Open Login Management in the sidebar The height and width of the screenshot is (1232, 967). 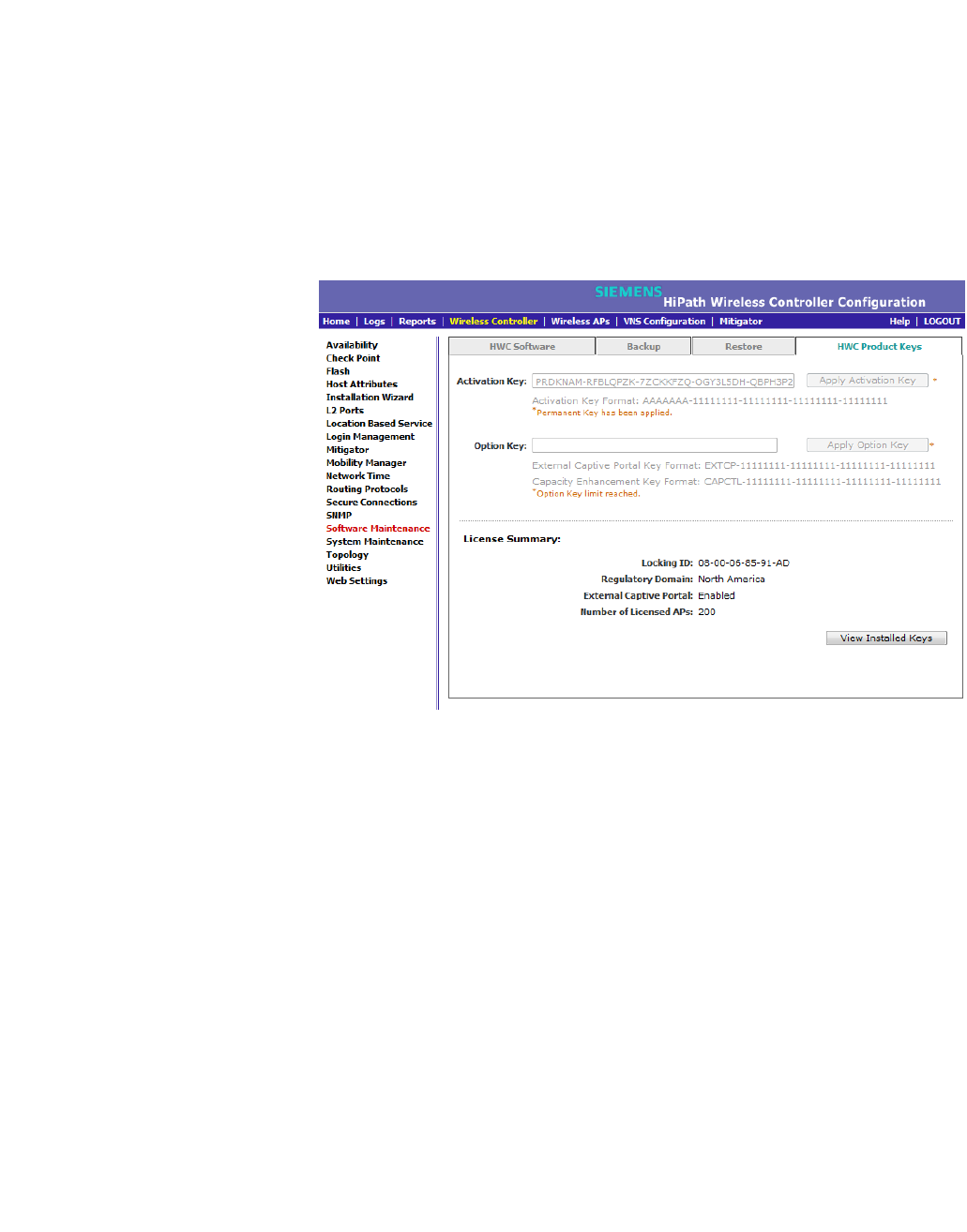370,437
